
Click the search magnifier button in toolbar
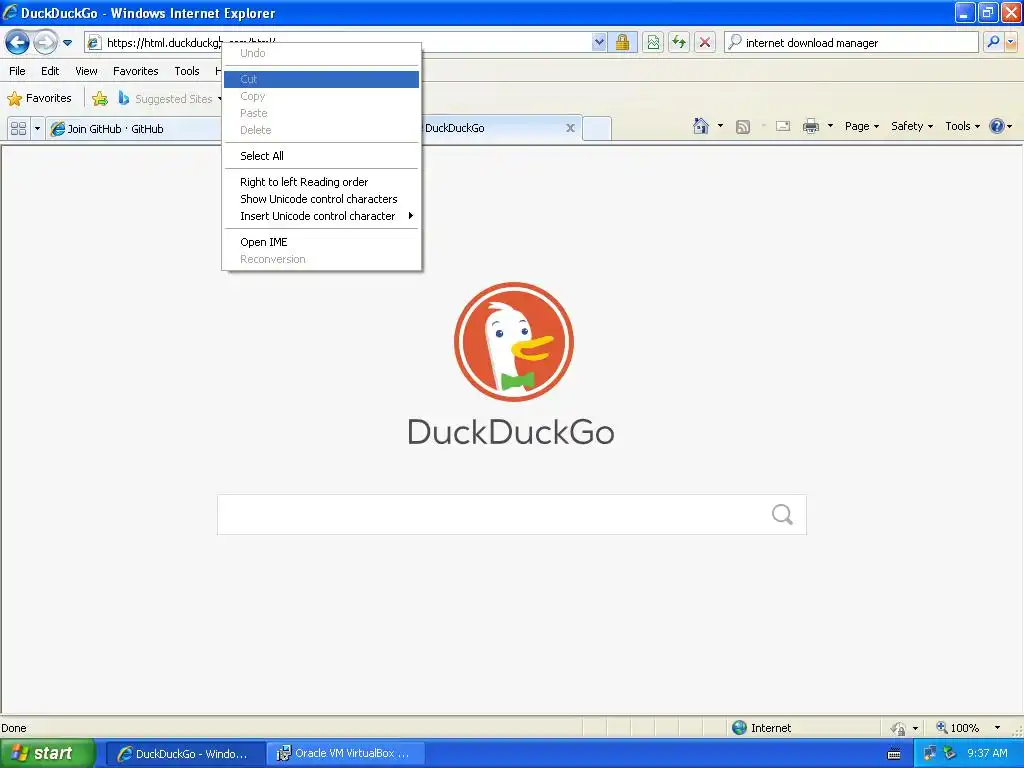(993, 43)
